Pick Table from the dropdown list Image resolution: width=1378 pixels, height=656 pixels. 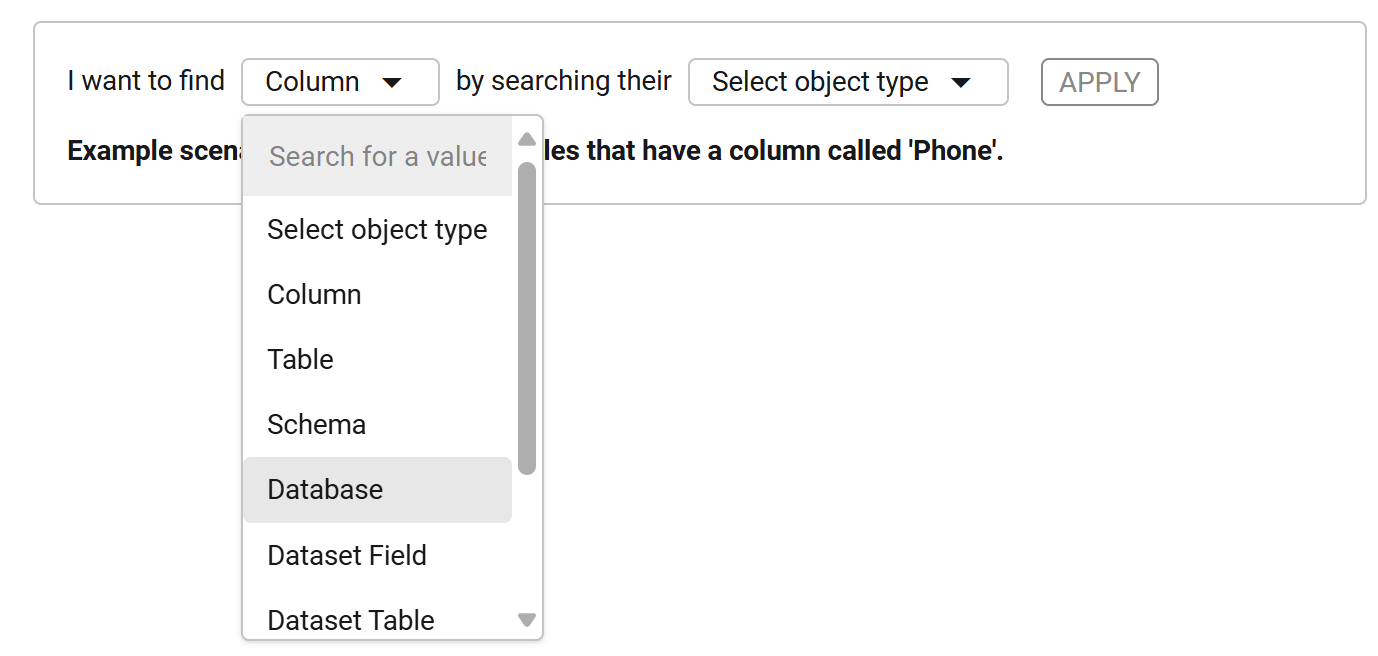(x=300, y=360)
